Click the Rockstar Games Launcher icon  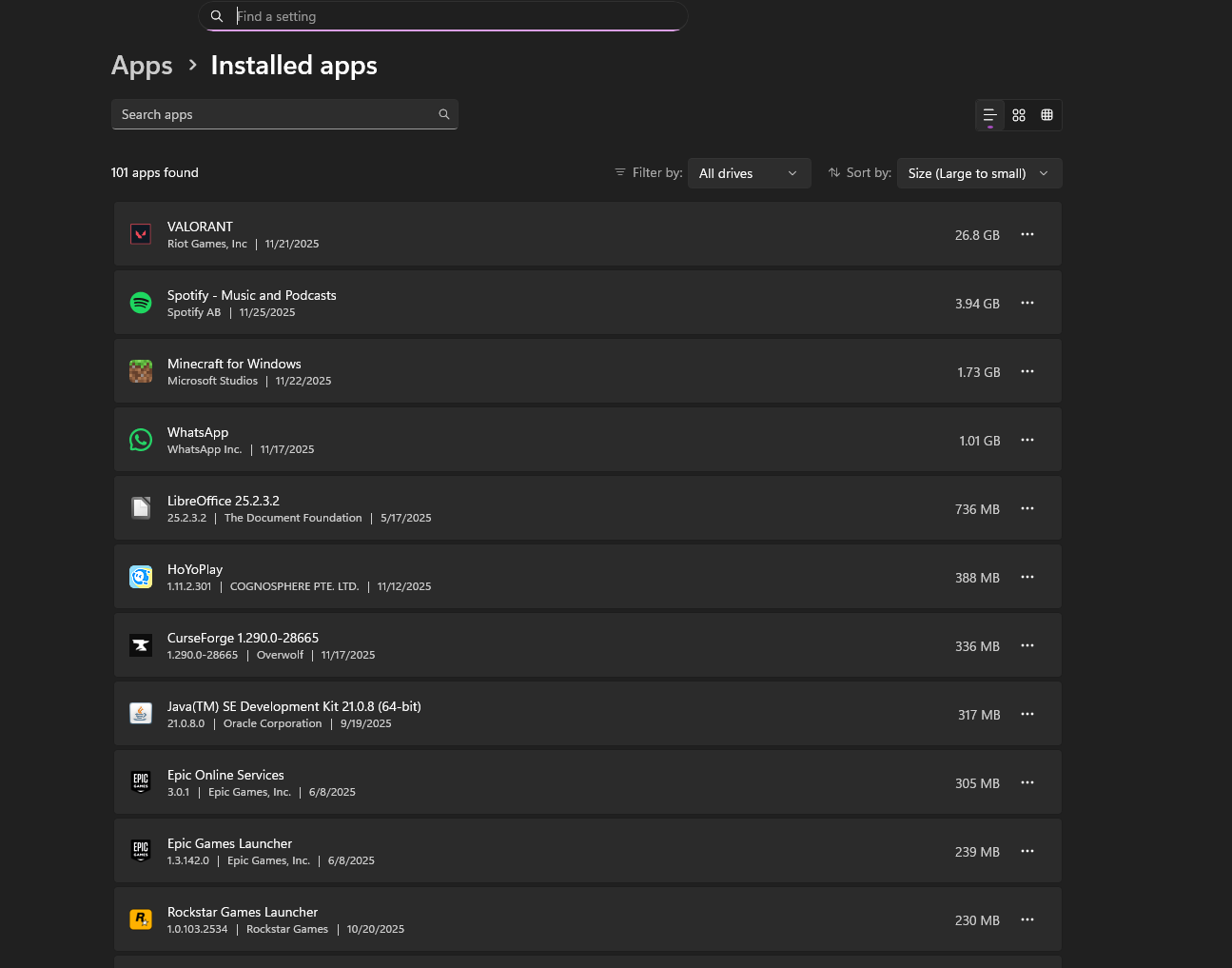(141, 919)
